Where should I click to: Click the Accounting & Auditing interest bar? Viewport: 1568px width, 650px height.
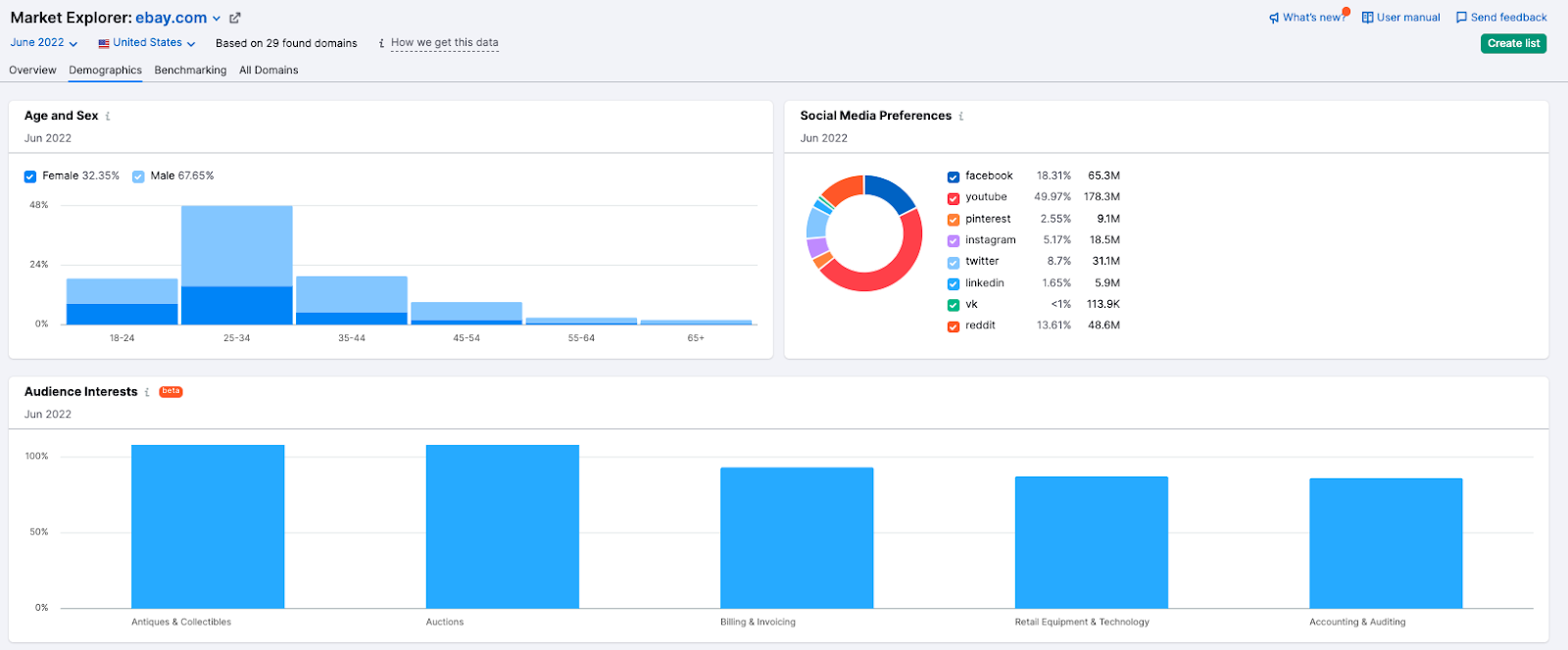[1386, 543]
